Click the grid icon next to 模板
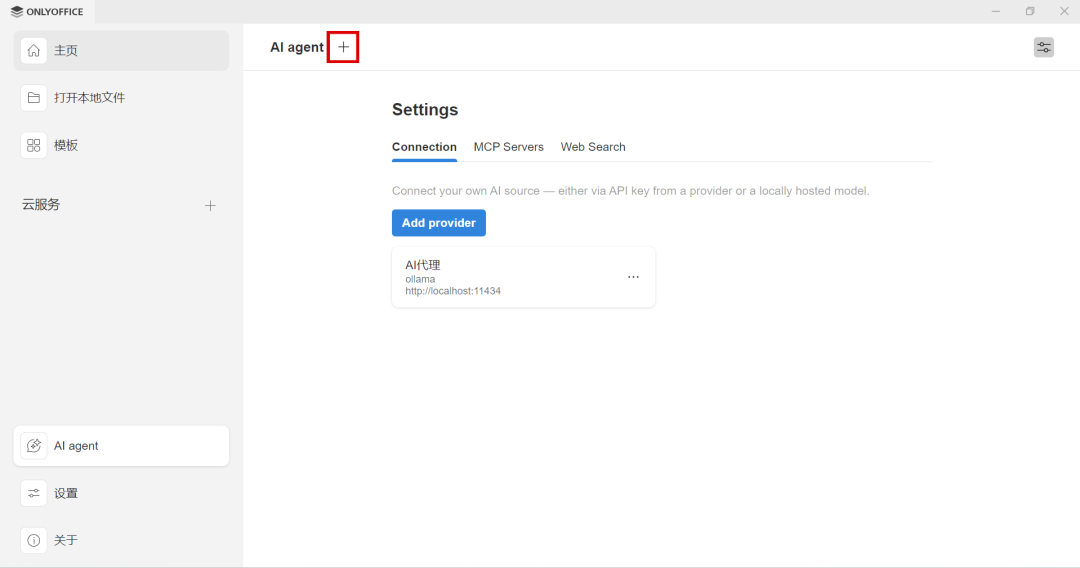The height and width of the screenshot is (568, 1080). click(x=34, y=145)
